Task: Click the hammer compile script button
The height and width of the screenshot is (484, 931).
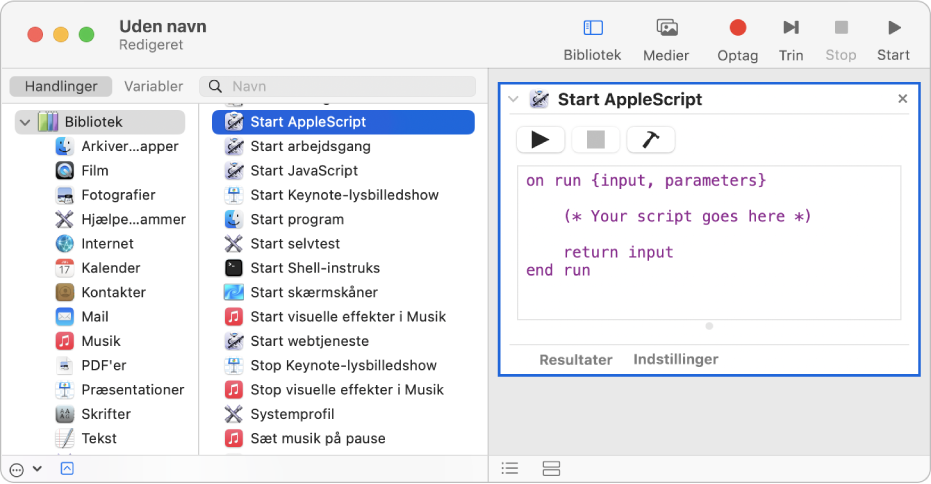Action: pyautogui.click(x=650, y=140)
